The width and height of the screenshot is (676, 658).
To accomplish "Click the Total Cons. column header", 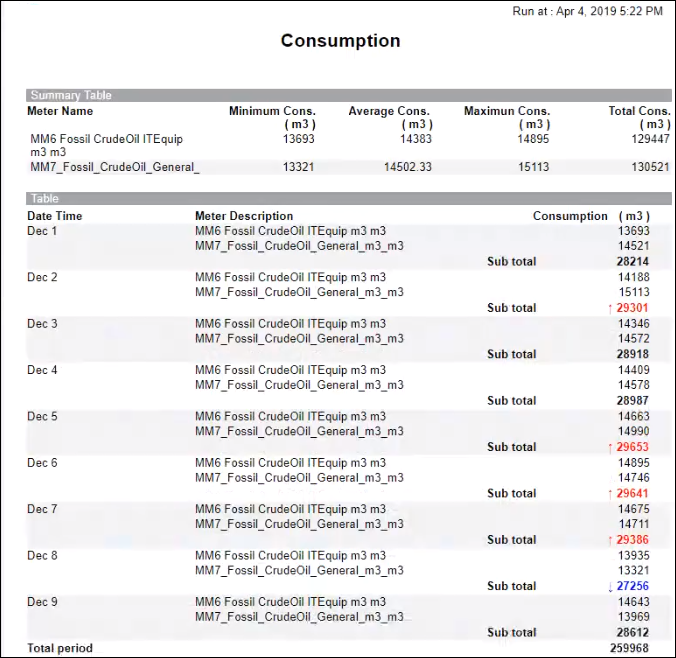I will coord(639,111).
